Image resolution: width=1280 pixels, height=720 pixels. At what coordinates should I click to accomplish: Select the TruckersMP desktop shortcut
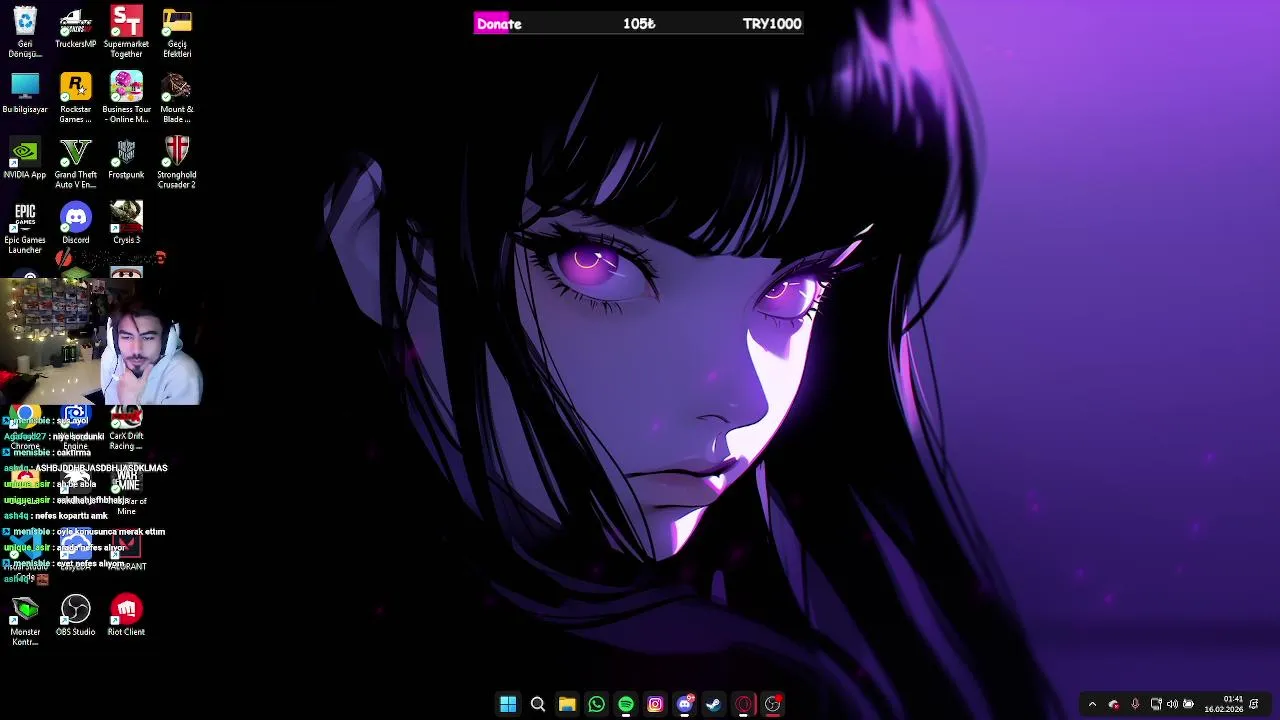76,28
